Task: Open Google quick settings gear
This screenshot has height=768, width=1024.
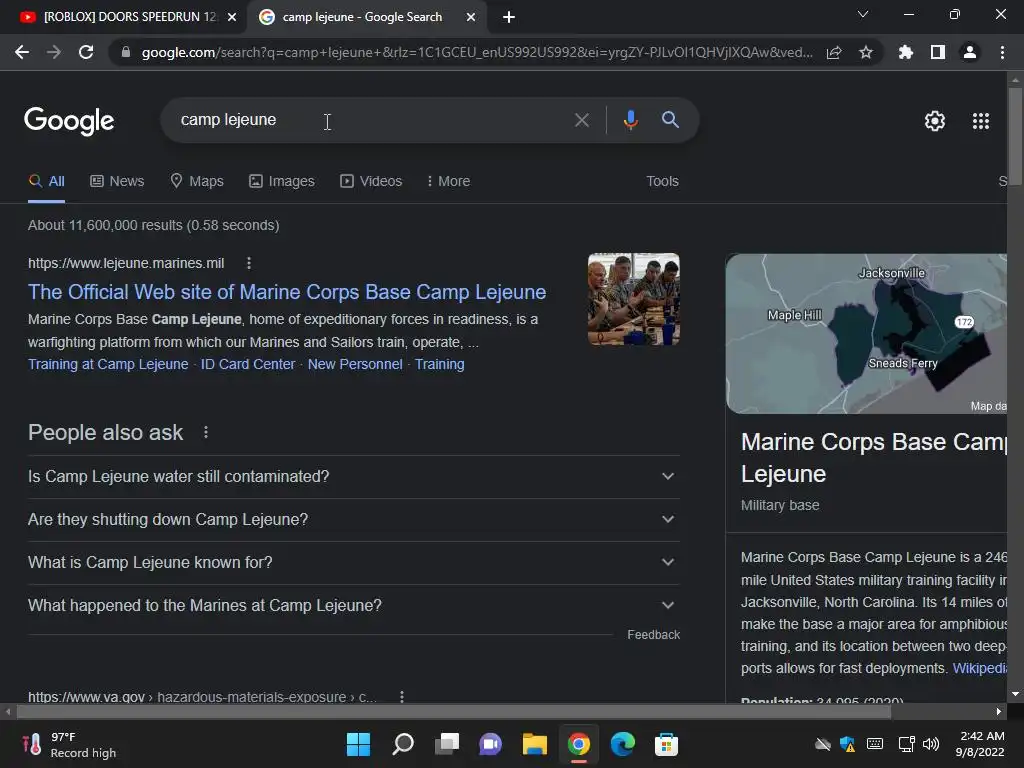Action: click(935, 121)
